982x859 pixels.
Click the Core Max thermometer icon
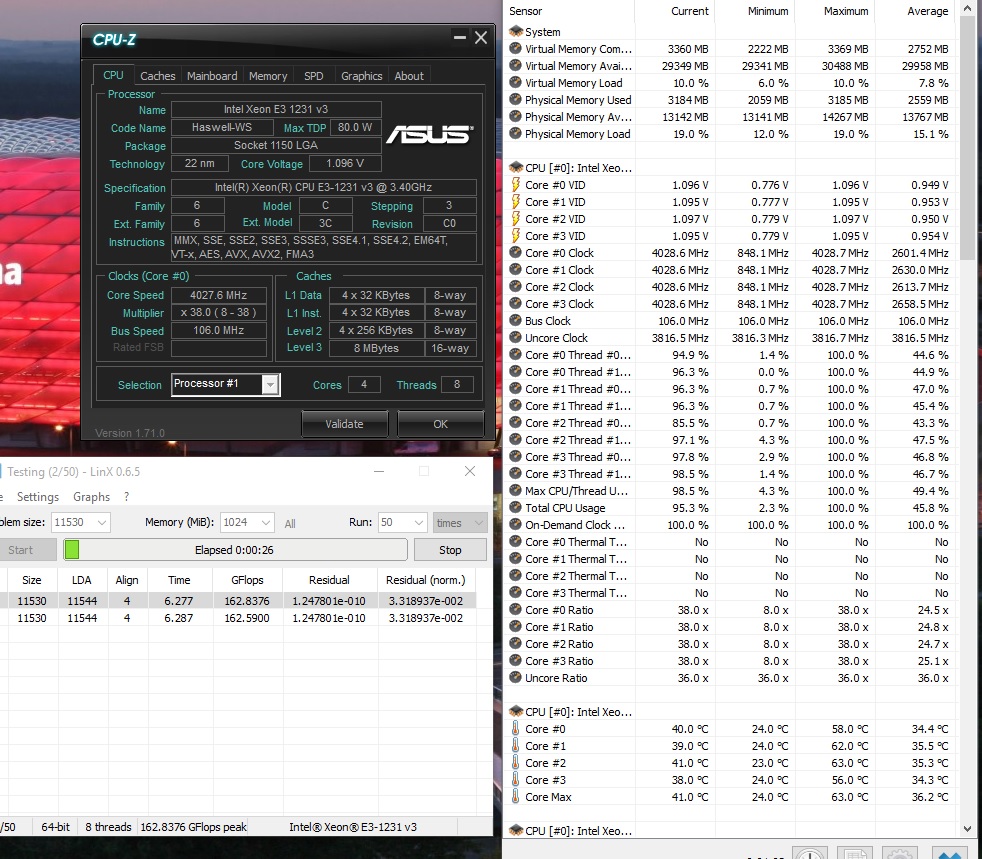pos(515,796)
